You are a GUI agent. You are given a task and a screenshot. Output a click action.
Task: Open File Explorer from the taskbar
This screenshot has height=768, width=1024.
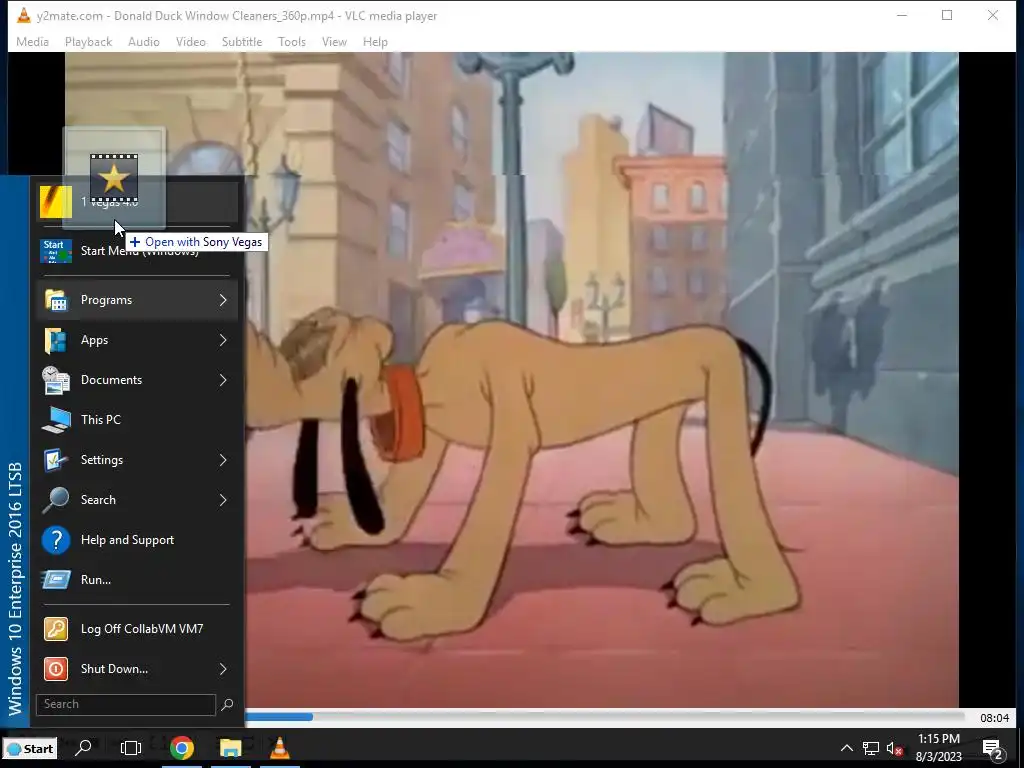231,748
